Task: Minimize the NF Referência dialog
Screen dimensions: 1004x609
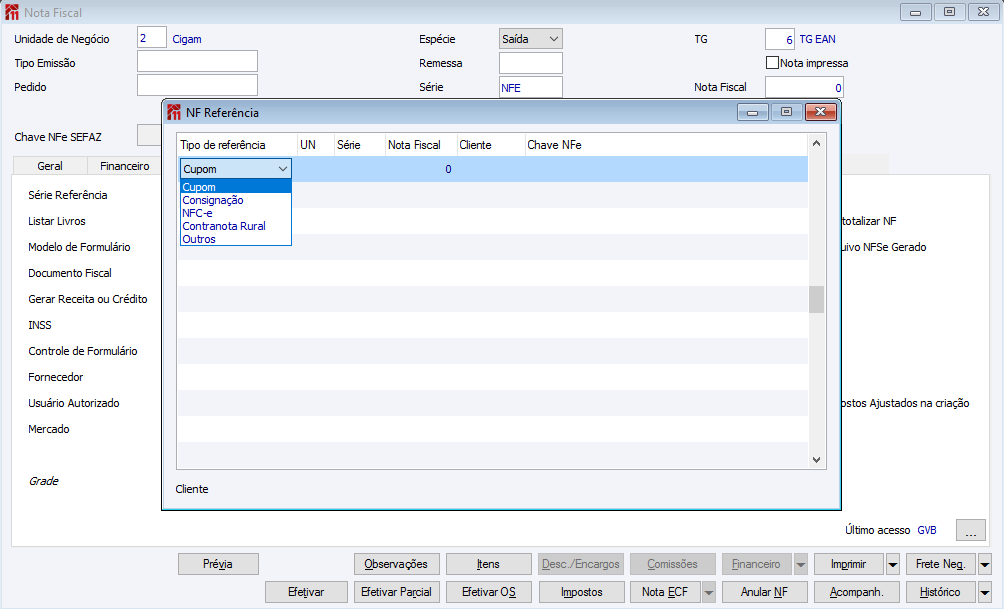Action: 752,112
